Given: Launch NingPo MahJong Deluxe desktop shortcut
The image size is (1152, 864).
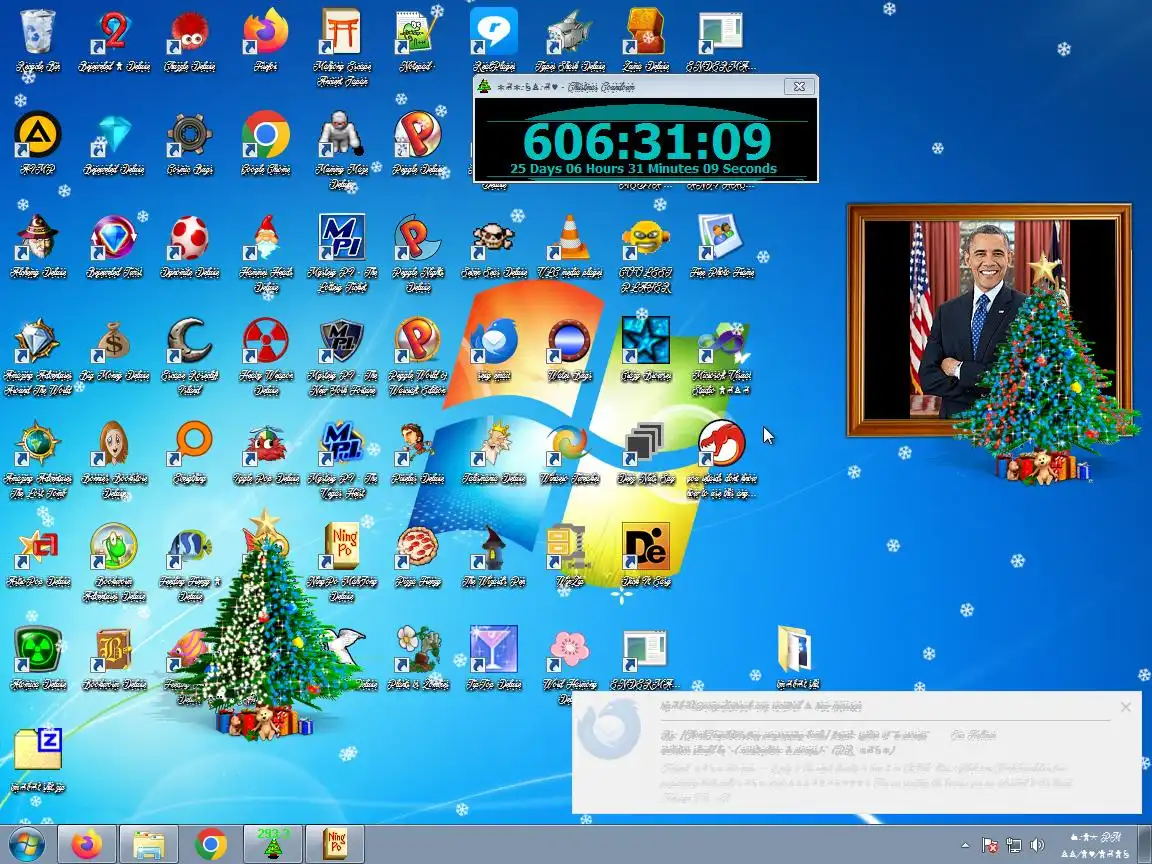Looking at the screenshot, I should click(342, 547).
